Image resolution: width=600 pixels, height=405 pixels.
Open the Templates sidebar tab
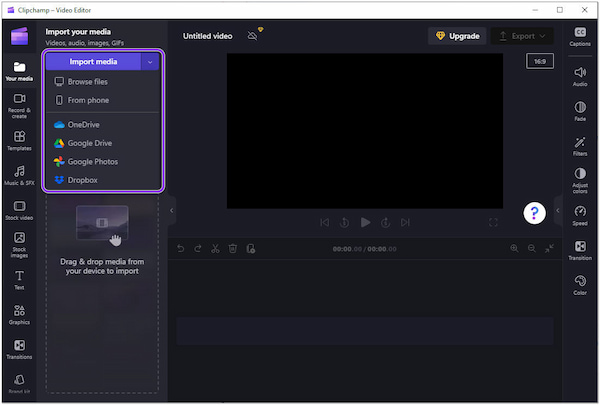(19, 140)
